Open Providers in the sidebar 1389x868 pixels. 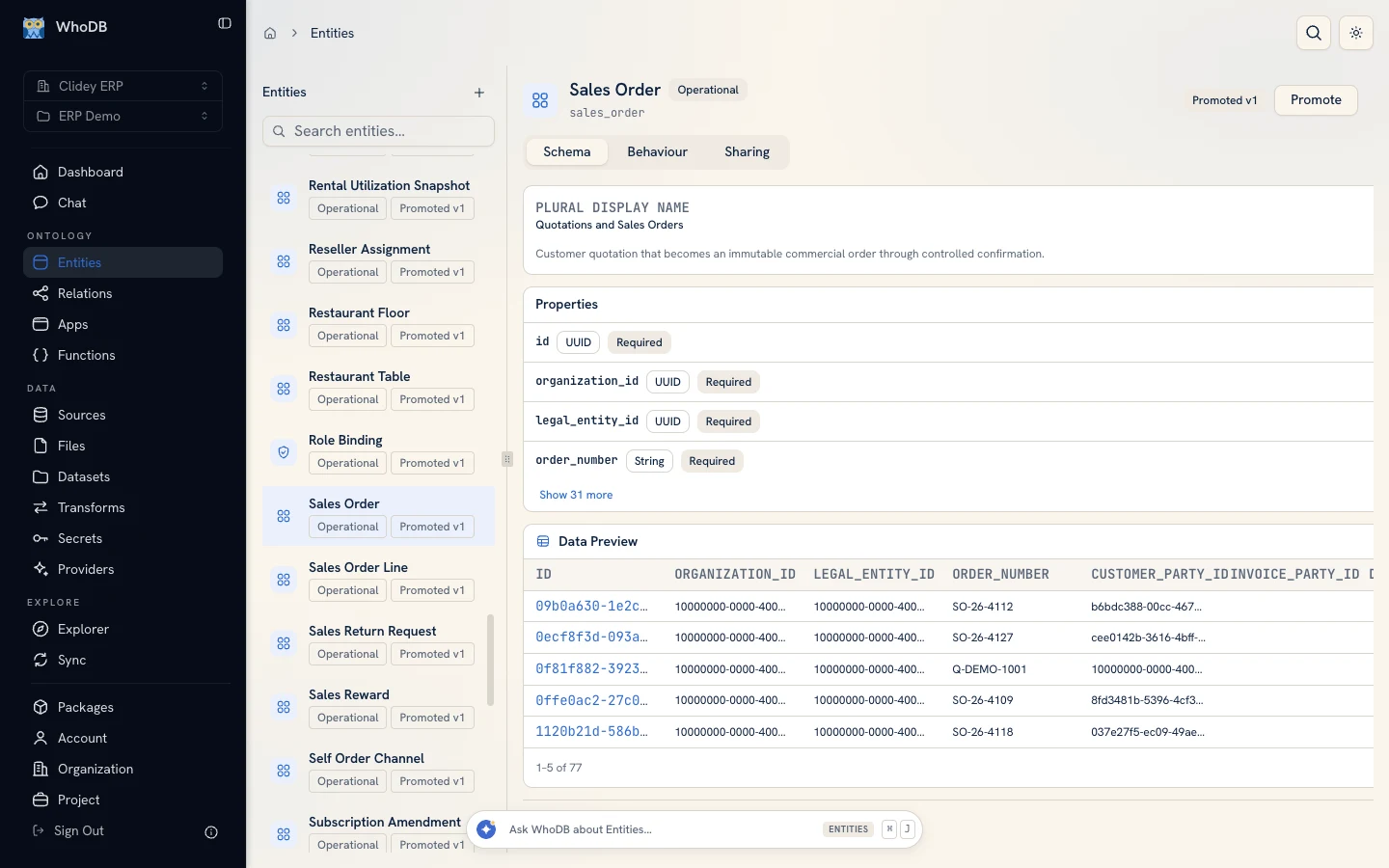pos(123,569)
